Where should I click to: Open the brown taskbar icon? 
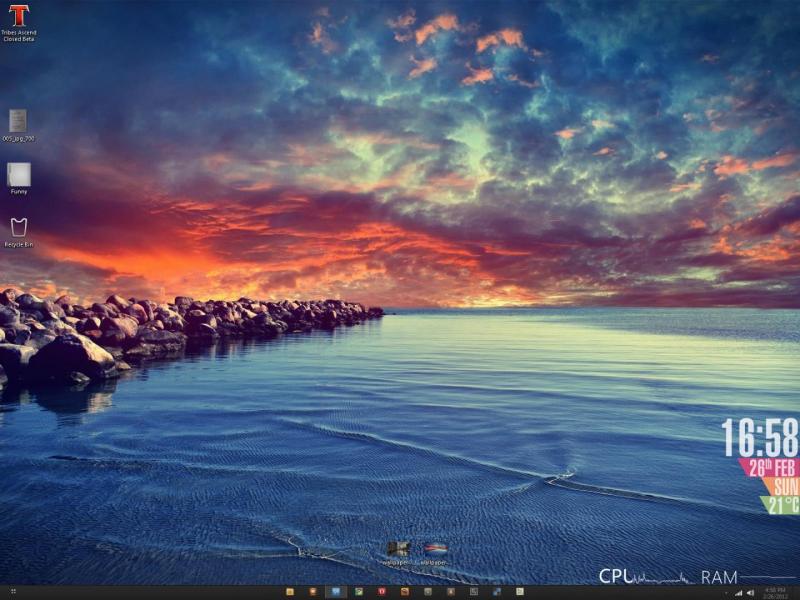coord(451,592)
